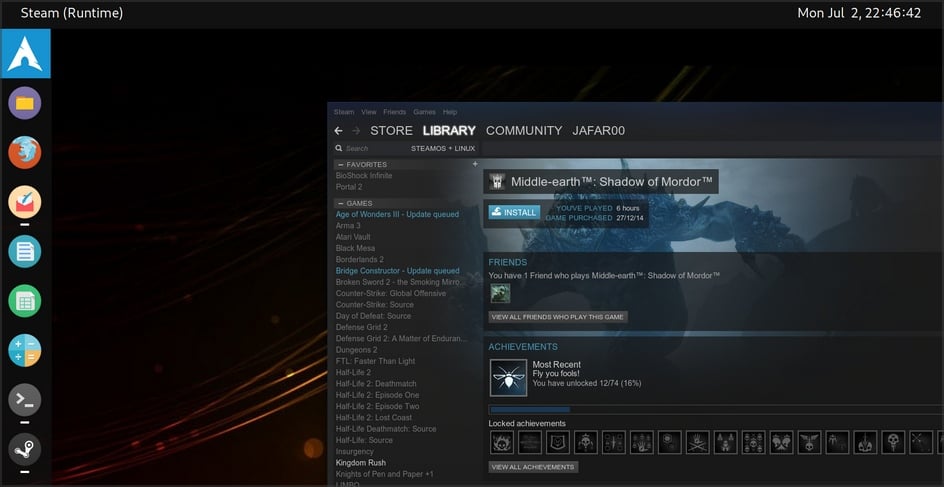This screenshot has width=944, height=487.
Task: Select Age of Wonders III - Update queued
Action: [397, 214]
